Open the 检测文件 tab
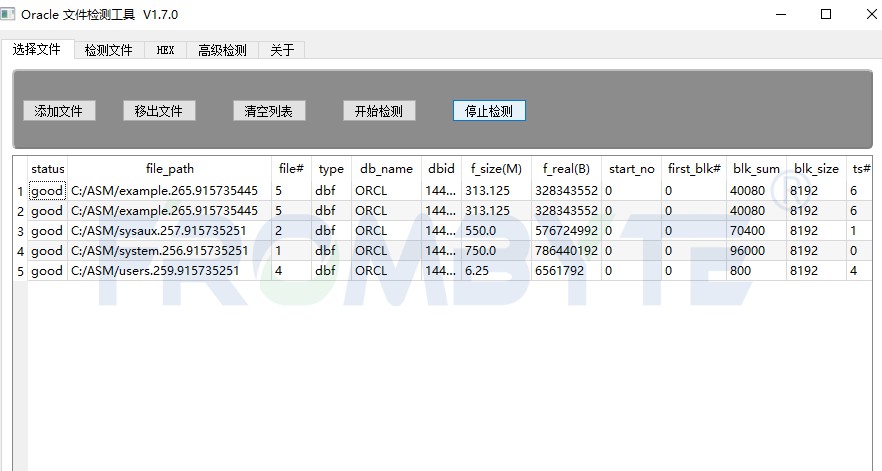Image resolution: width=882 pixels, height=471 pixels. click(109, 51)
